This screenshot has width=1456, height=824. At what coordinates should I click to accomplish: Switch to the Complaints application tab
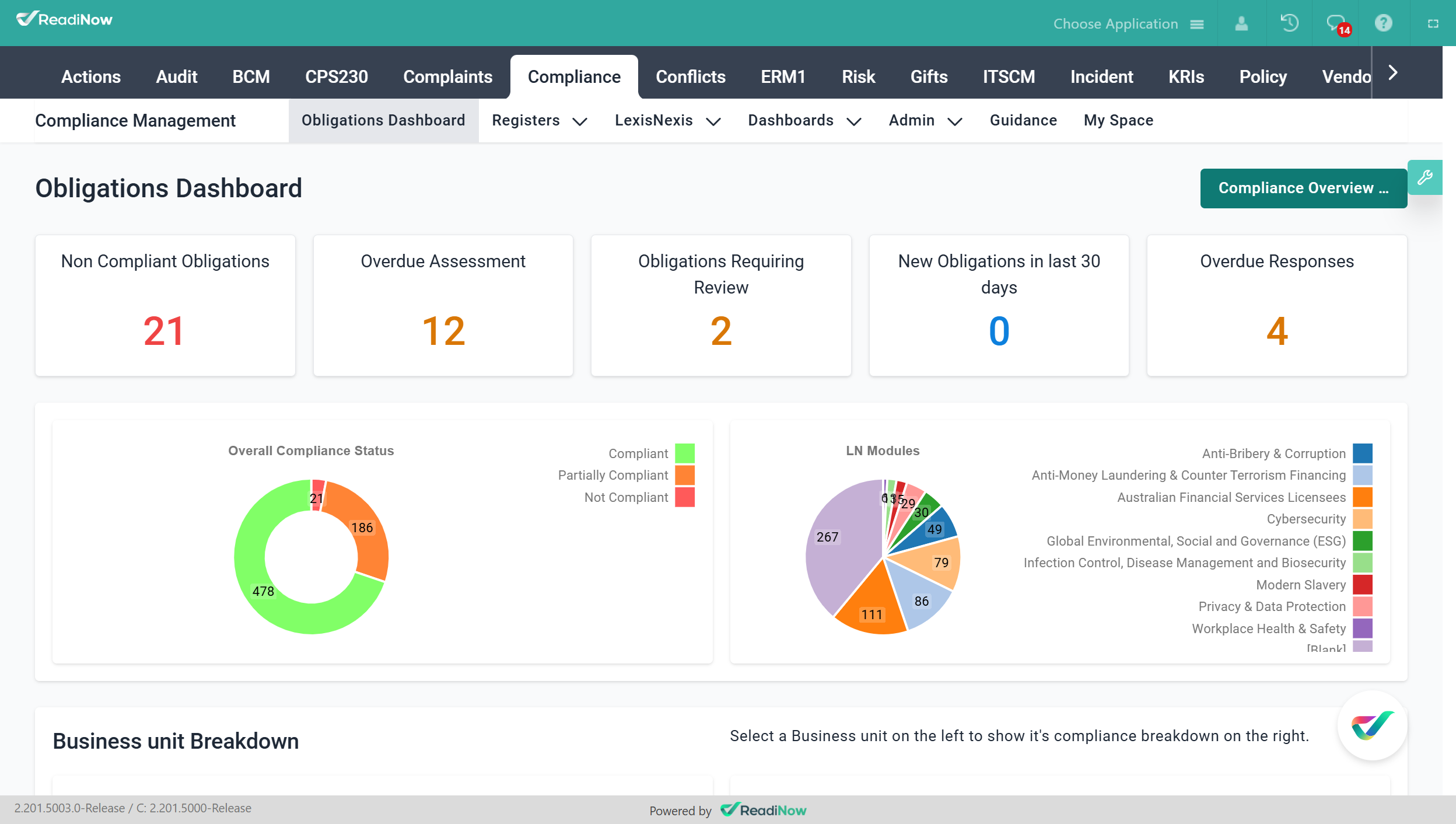point(447,77)
